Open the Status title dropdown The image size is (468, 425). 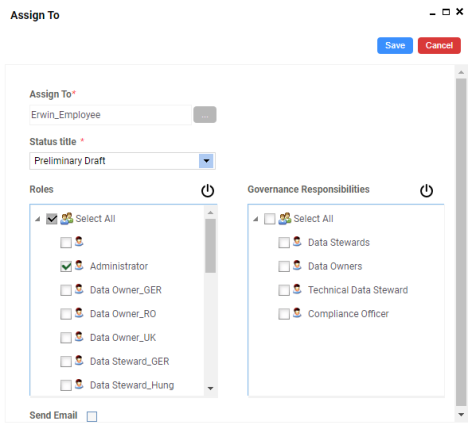pyautogui.click(x=206, y=161)
